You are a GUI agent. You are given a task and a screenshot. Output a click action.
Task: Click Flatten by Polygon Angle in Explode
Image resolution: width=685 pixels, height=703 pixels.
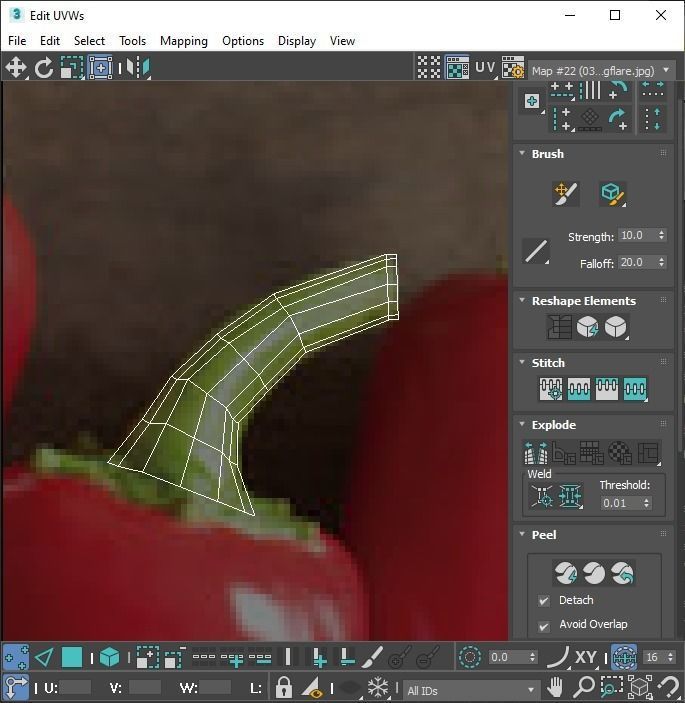tap(564, 452)
